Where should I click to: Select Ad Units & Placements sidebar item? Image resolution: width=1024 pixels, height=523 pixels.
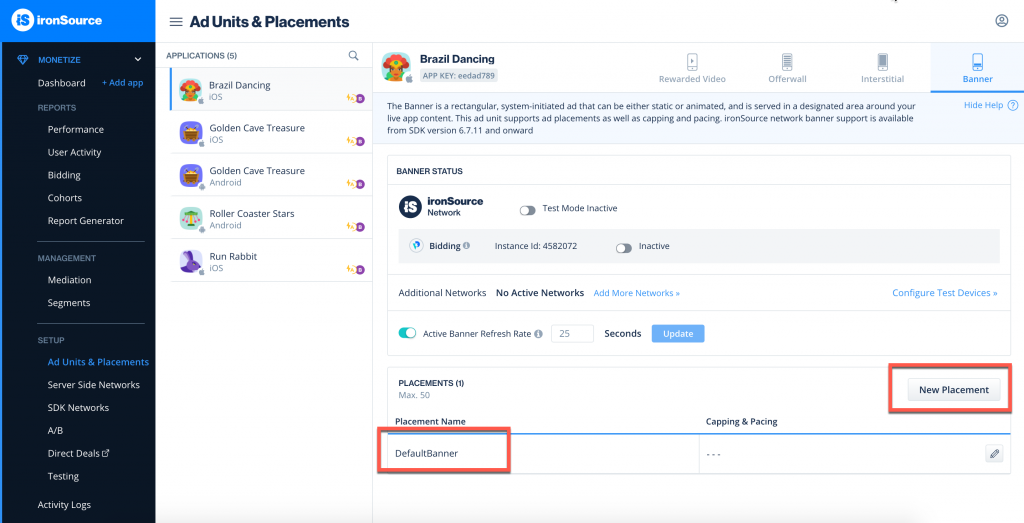coord(98,362)
